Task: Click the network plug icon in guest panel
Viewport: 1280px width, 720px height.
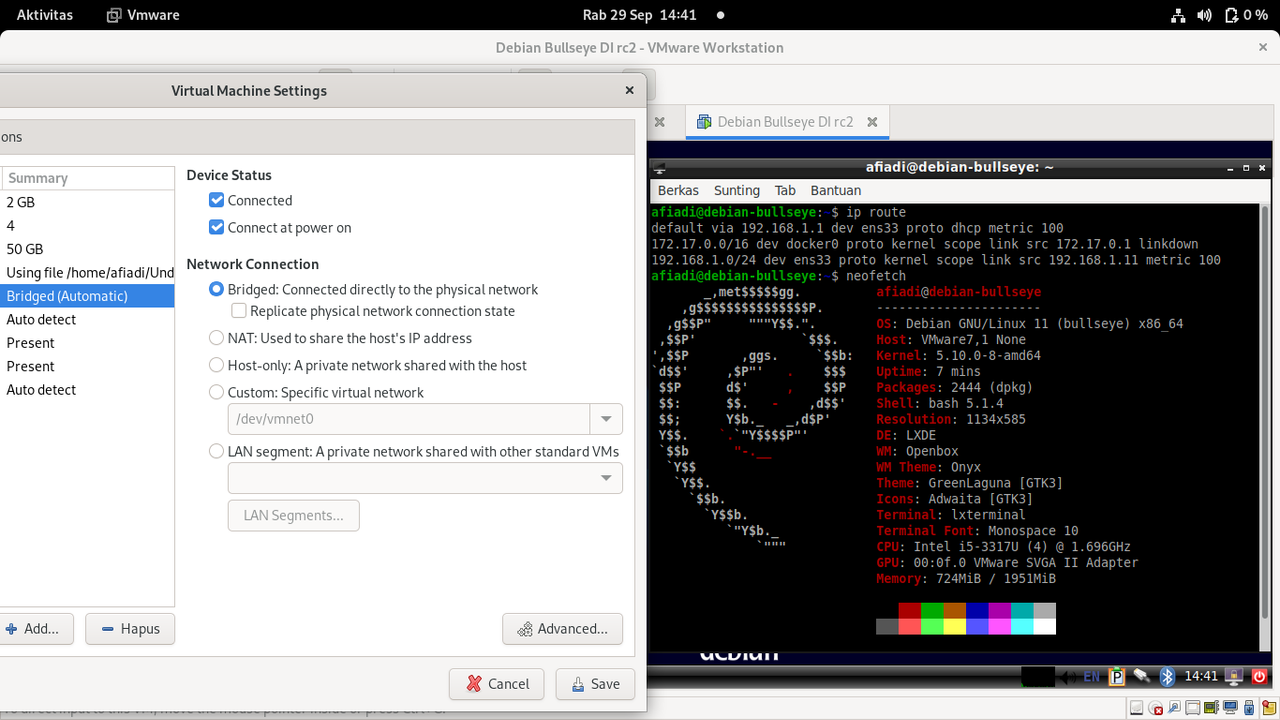Action: (1141, 677)
